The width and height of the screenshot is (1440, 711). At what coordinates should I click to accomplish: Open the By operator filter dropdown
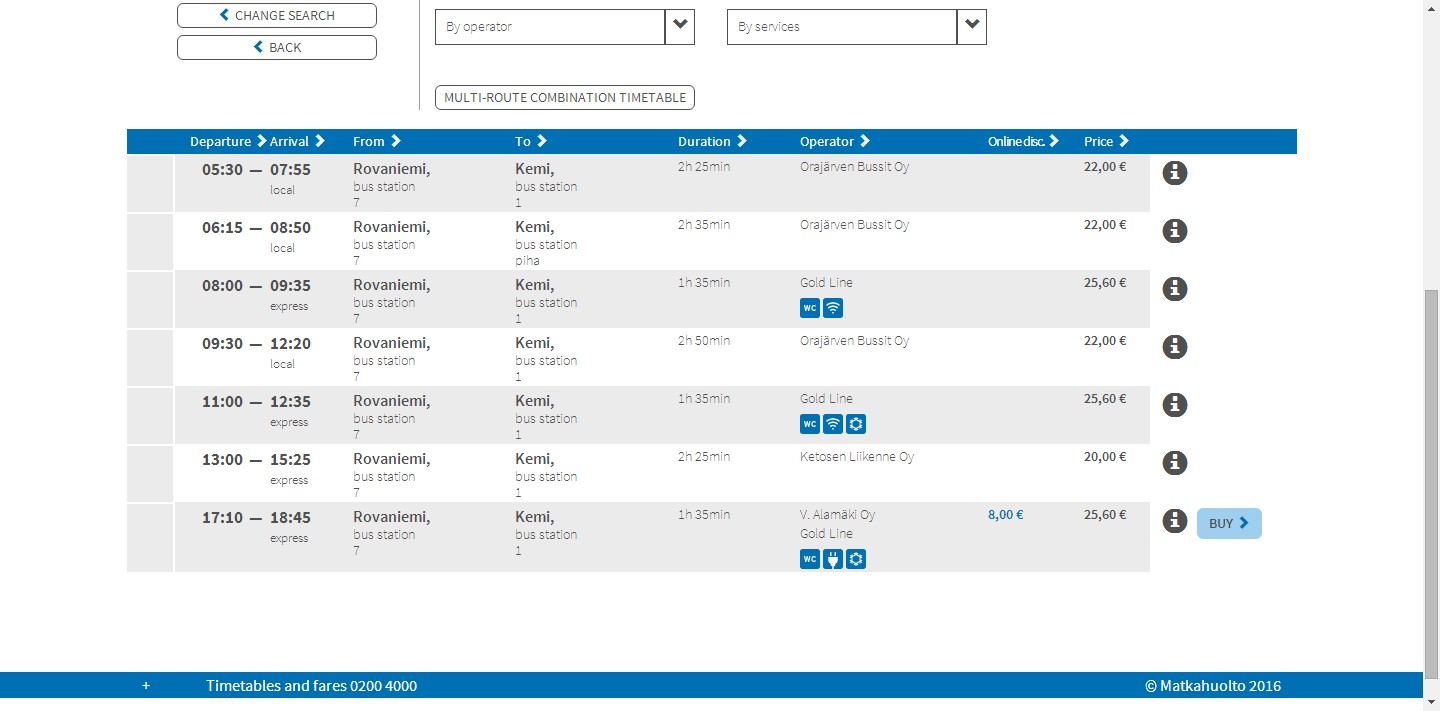pos(565,27)
